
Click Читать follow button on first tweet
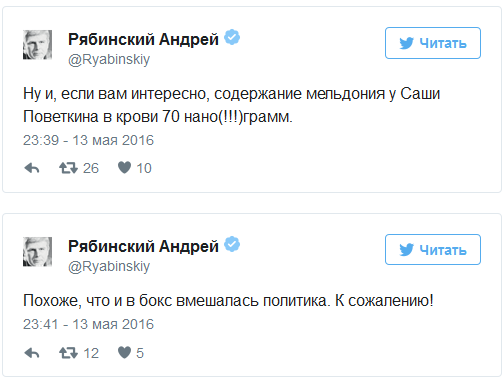click(433, 43)
